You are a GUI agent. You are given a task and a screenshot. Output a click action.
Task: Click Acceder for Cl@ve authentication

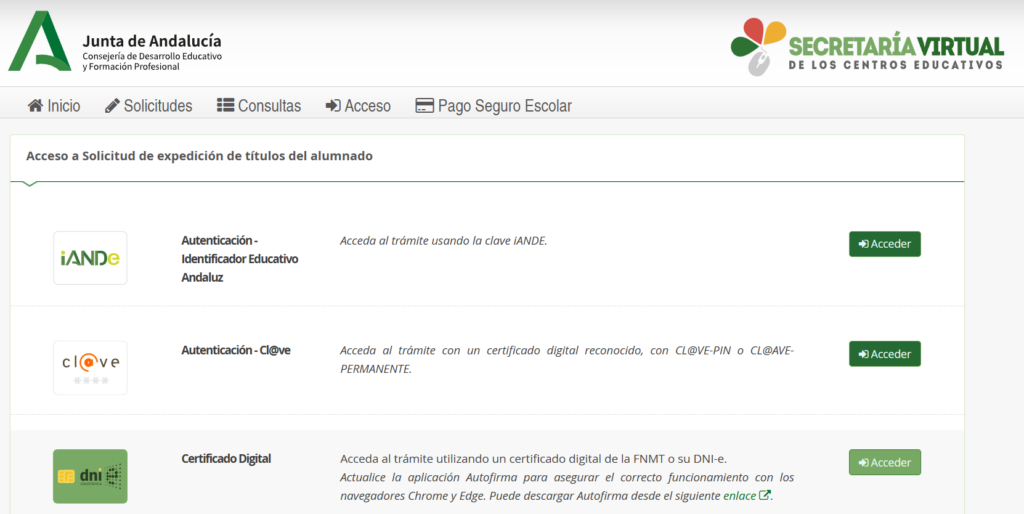(x=884, y=353)
